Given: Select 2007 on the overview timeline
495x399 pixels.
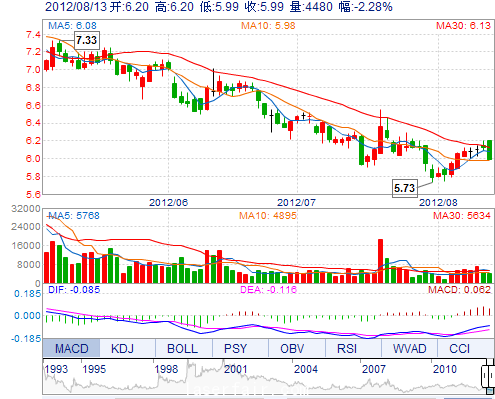Looking at the screenshot, I should click(373, 369).
